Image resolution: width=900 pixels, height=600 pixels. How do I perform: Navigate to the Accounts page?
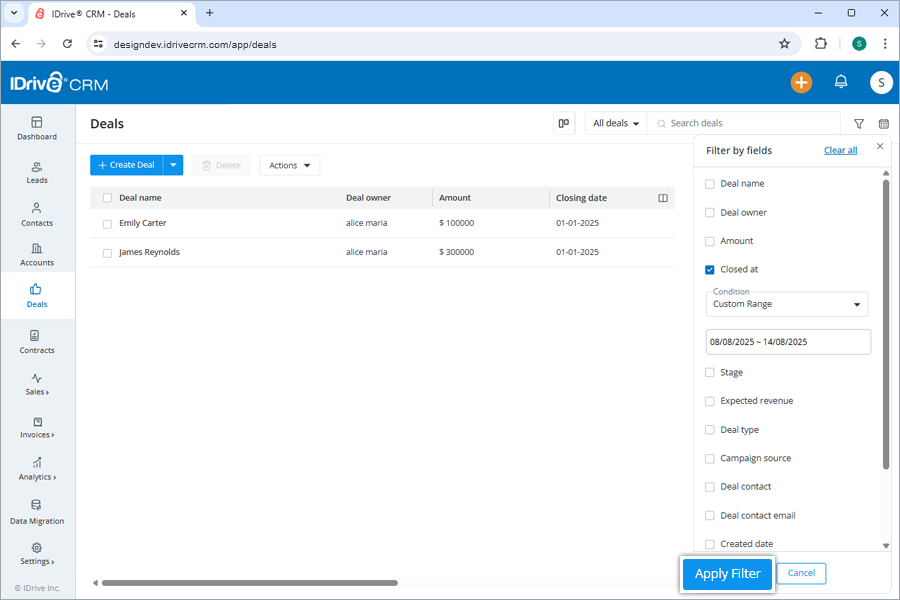pyautogui.click(x=37, y=256)
